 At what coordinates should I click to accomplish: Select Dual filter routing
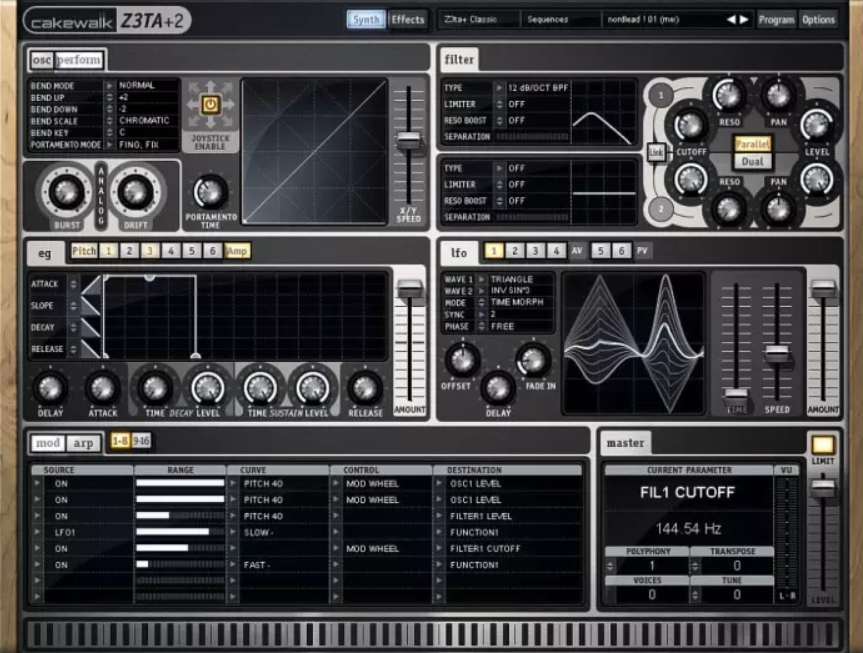[752, 161]
